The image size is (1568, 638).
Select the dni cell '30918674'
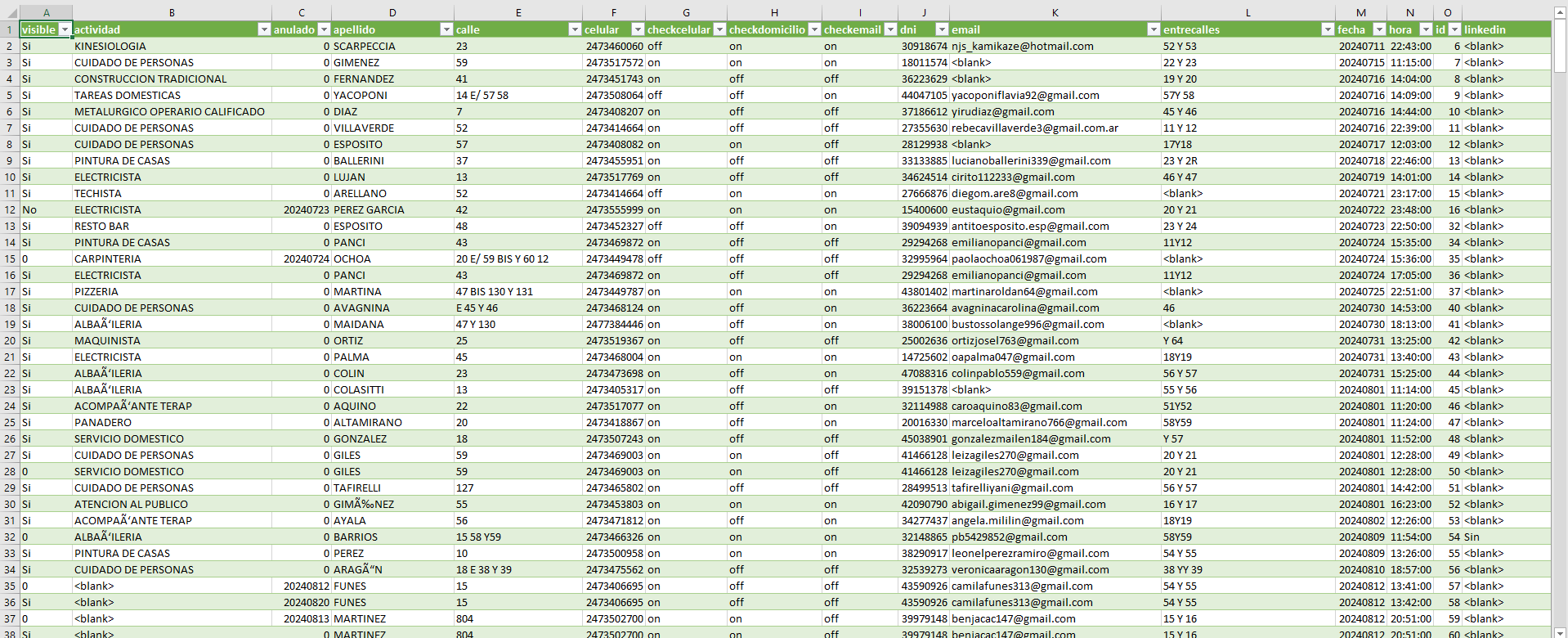click(x=924, y=46)
